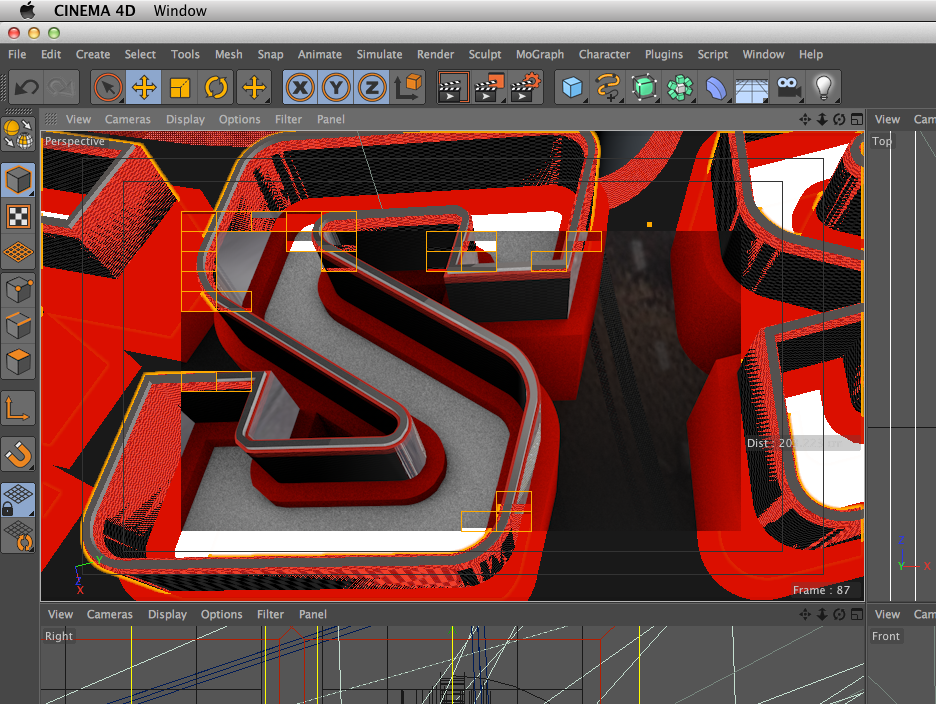This screenshot has width=936, height=704.
Task: Open Perspective viewport Cameras dropdown
Action: pos(128,119)
